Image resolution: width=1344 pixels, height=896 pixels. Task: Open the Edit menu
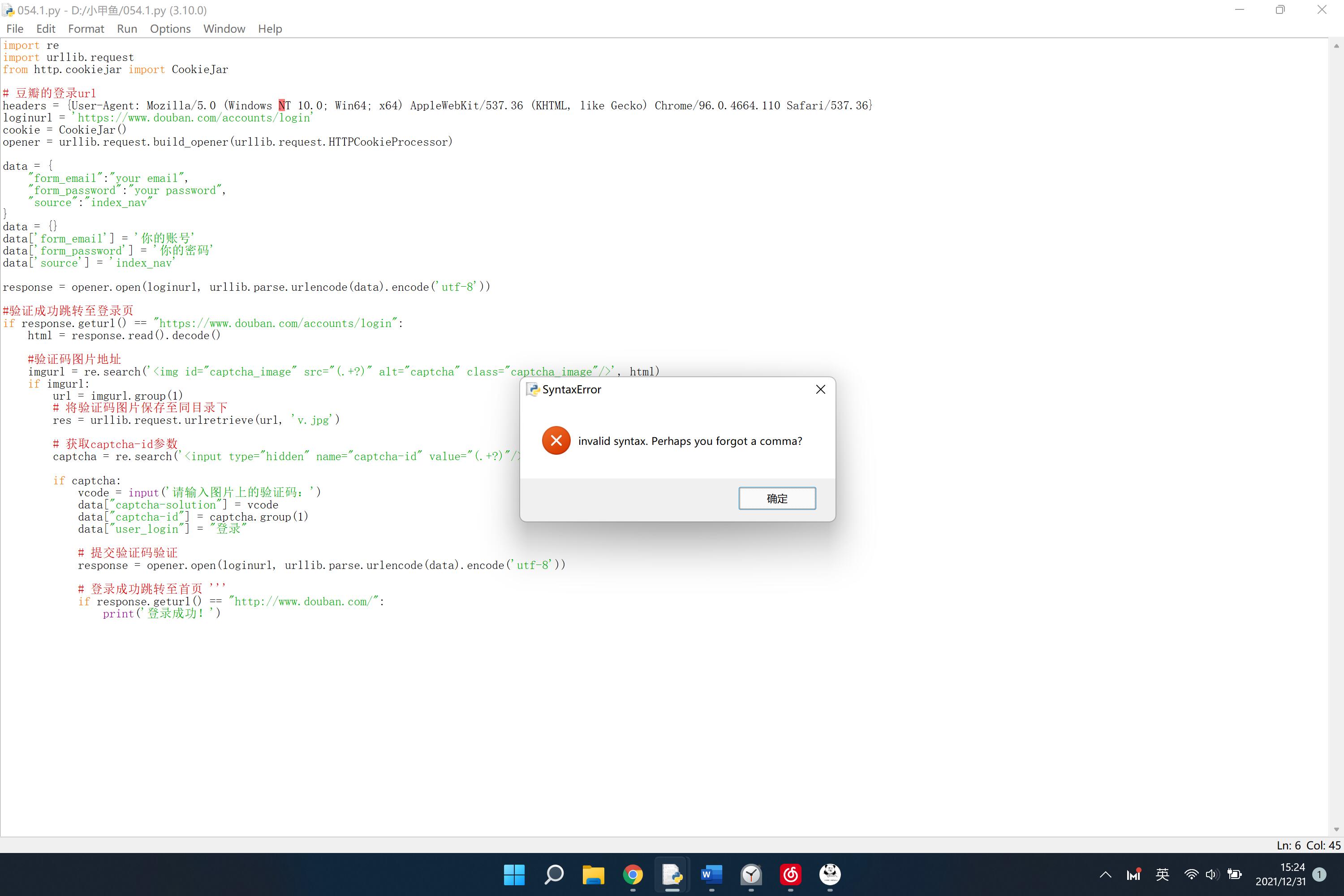46,29
